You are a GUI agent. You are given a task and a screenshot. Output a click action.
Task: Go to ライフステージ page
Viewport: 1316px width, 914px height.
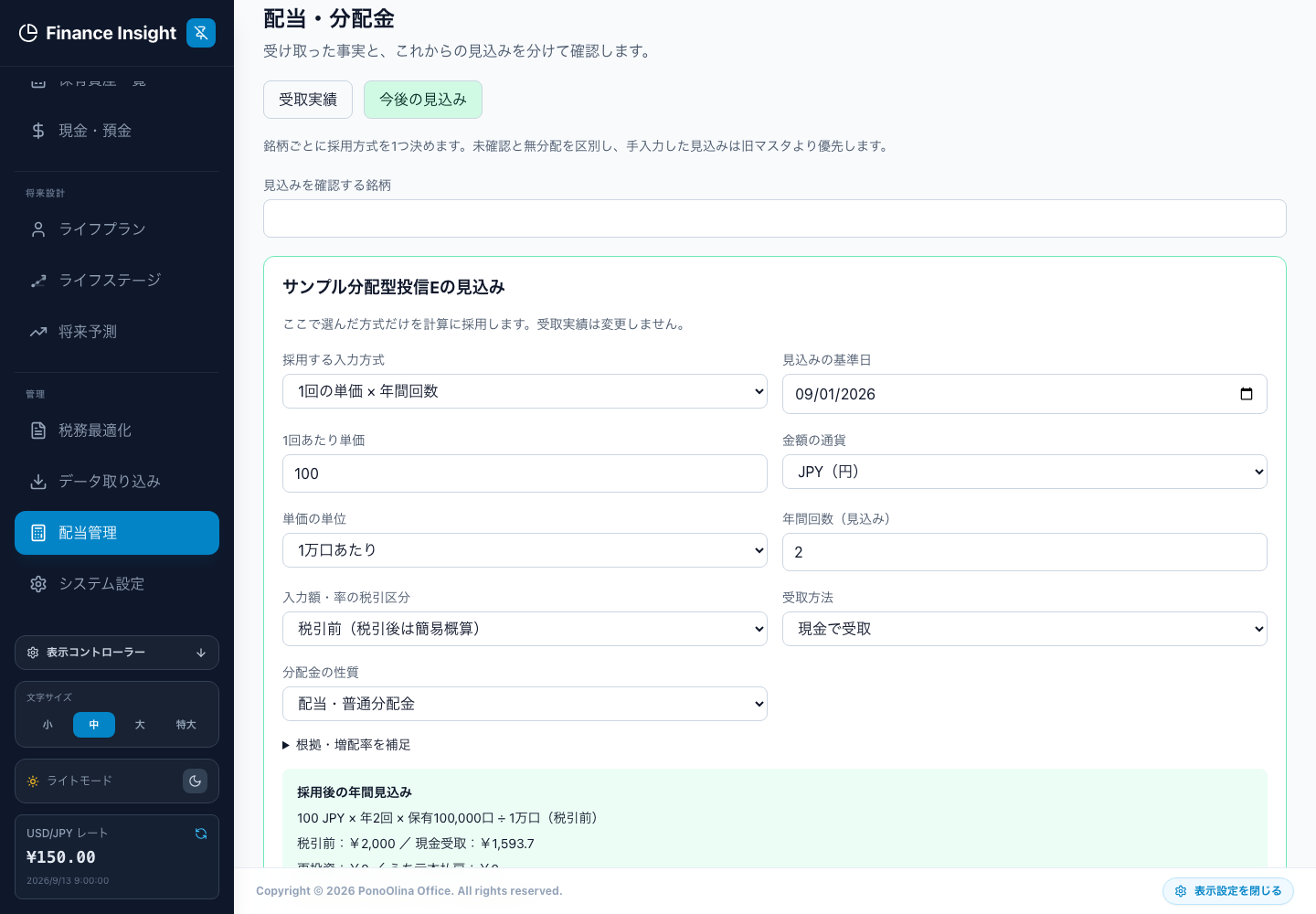coord(117,281)
